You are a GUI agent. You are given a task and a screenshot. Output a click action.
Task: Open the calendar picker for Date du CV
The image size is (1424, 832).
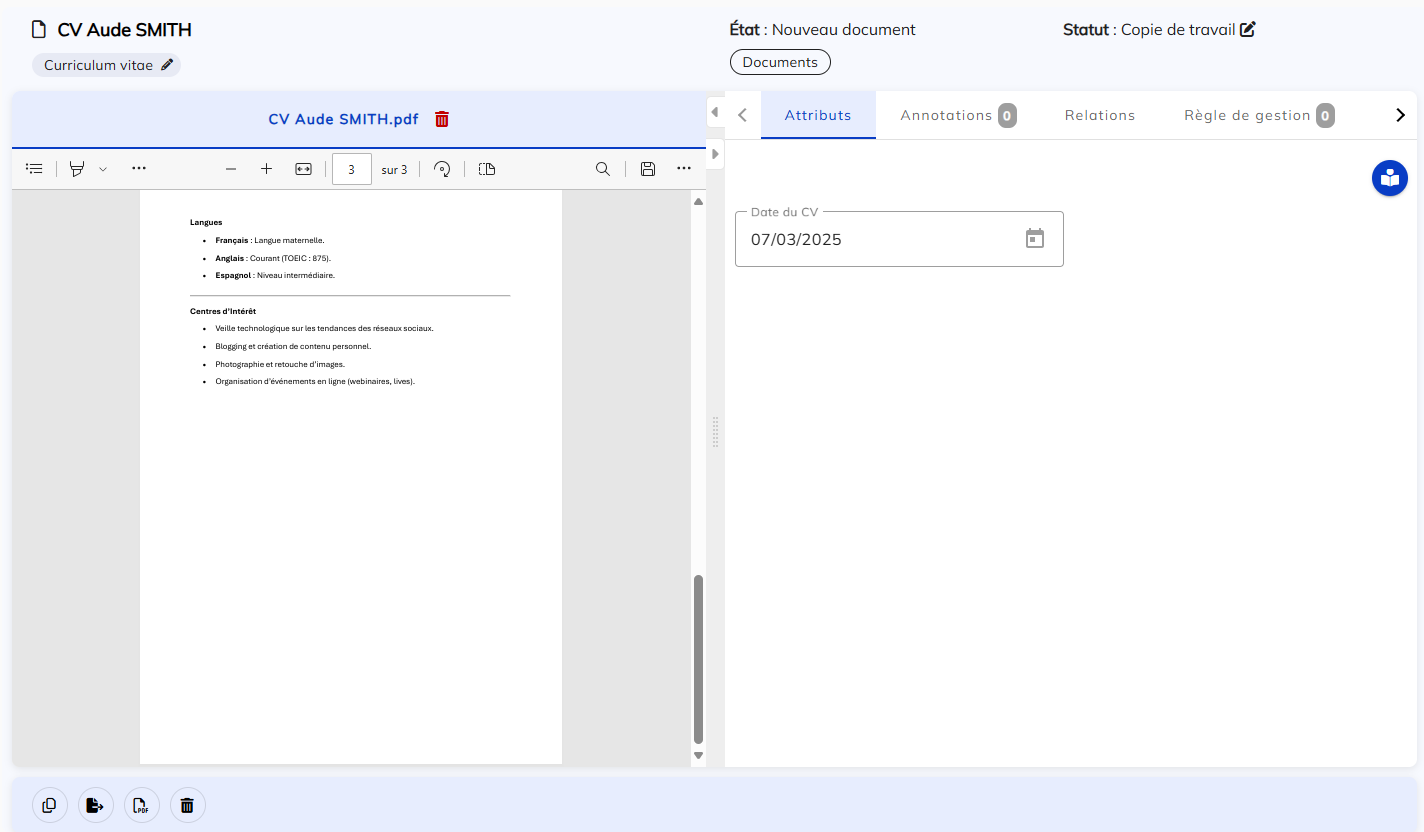[1035, 239]
